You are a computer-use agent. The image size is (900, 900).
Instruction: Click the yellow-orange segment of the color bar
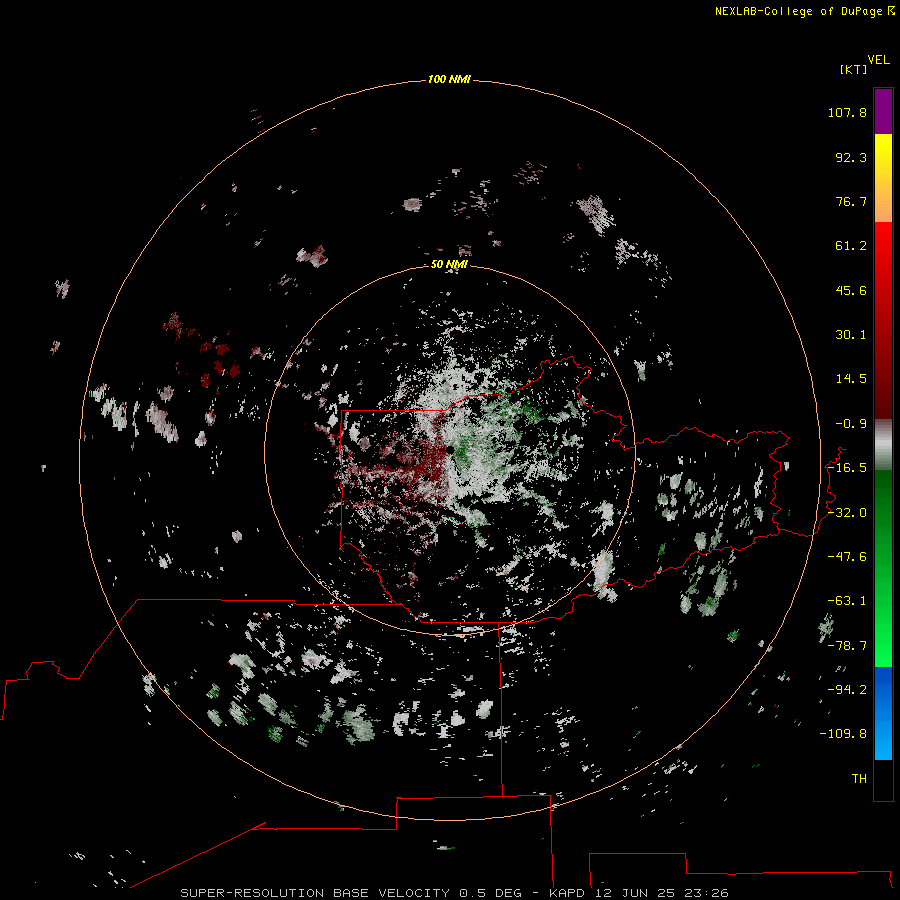tap(883, 178)
